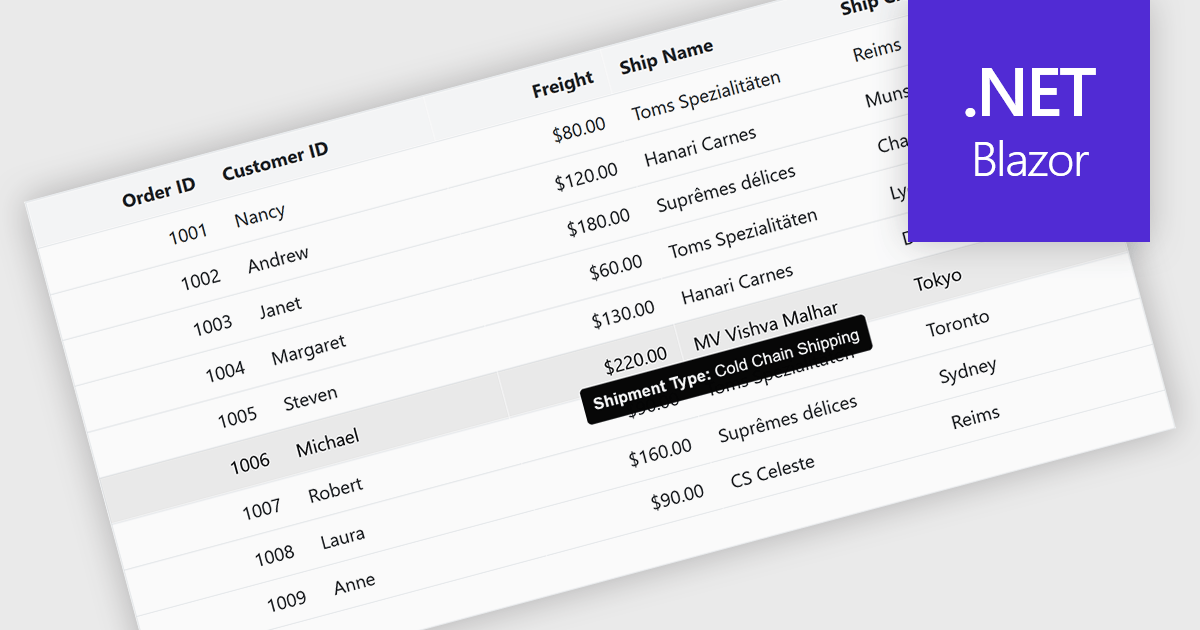Select the $220.00 freight cell
Image resolution: width=1200 pixels, height=630 pixels.
(635, 360)
